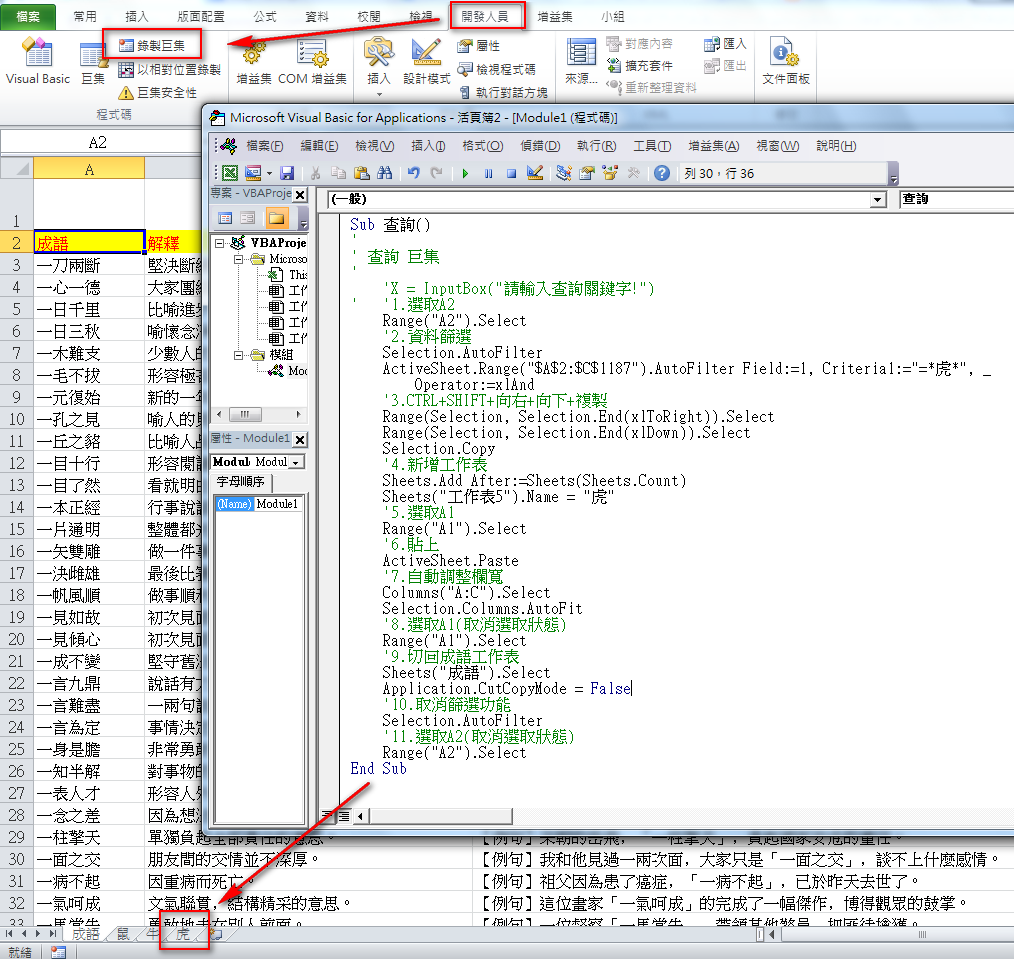The height and width of the screenshot is (959, 1014).
Task: Collapse the VBAProject root tree node
Action: [x=220, y=243]
